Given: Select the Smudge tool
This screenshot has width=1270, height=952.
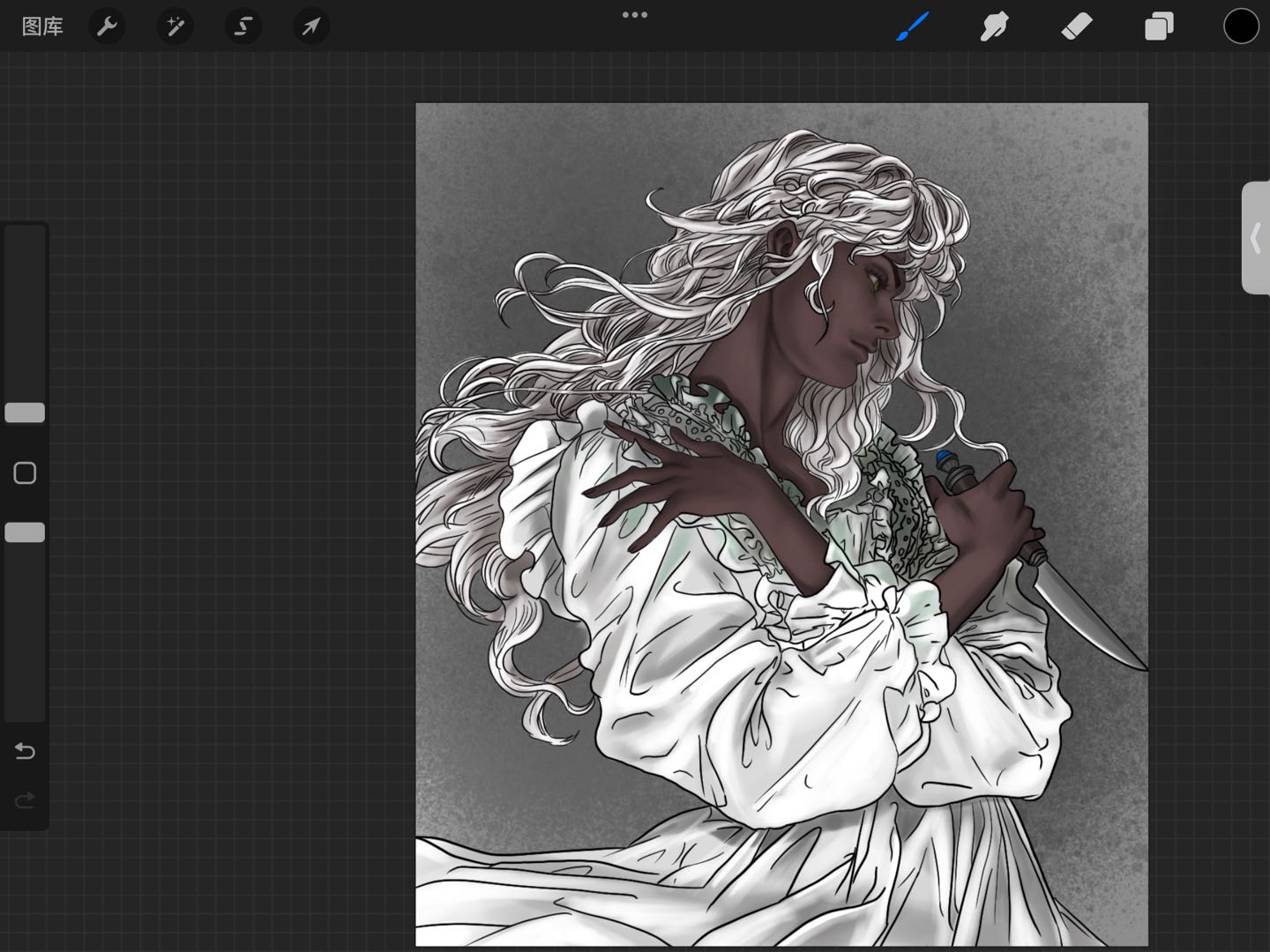Looking at the screenshot, I should point(994,26).
